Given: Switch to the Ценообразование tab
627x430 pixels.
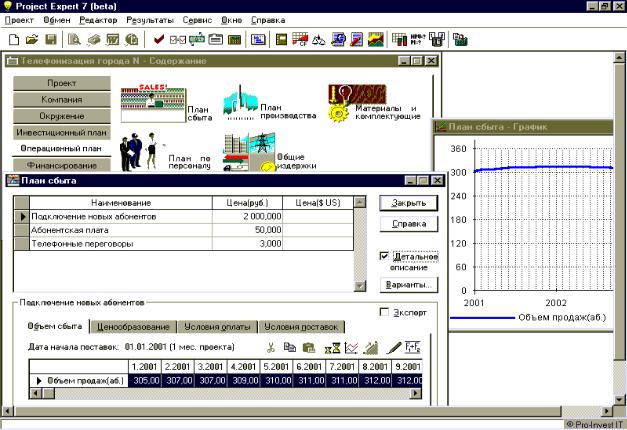Looking at the screenshot, I should [133, 327].
